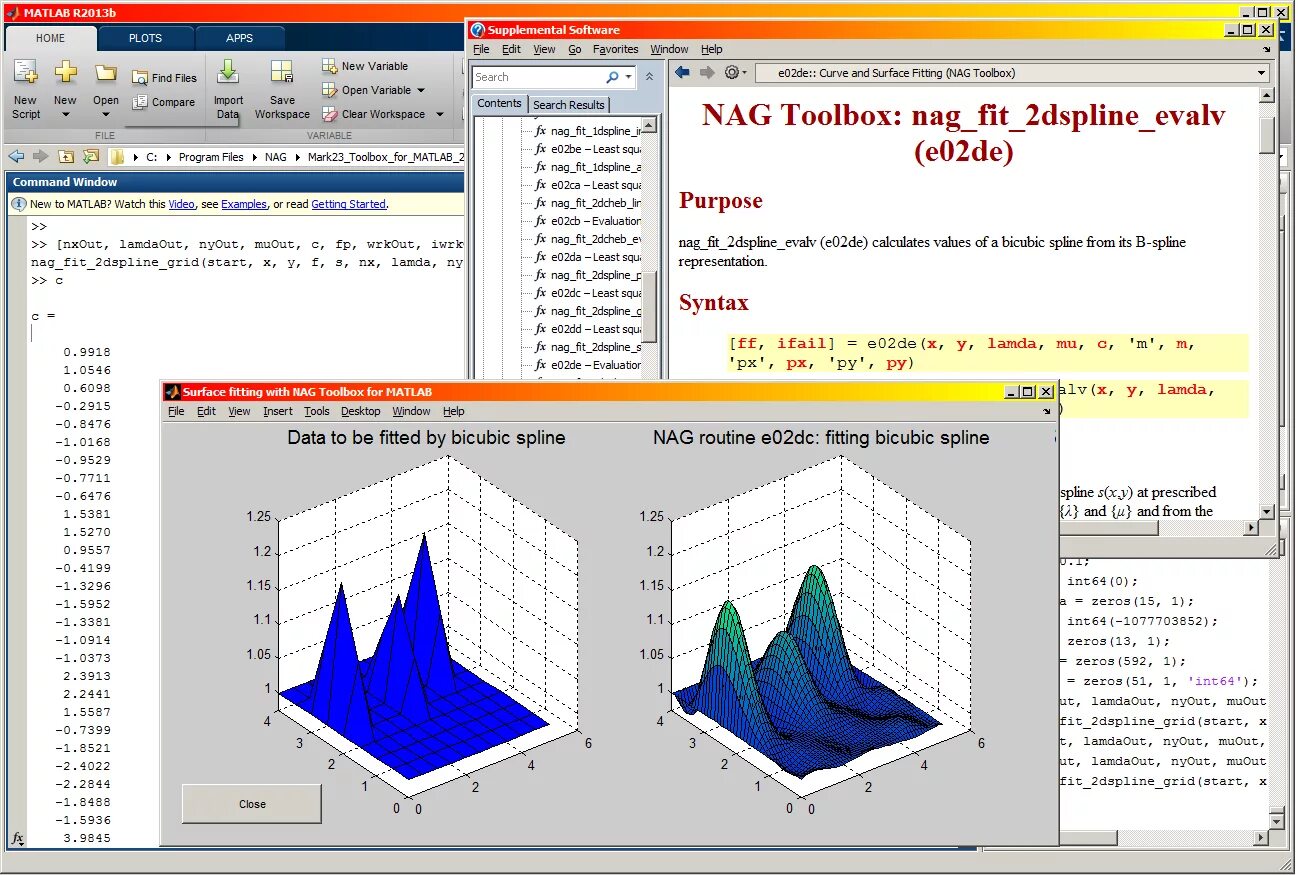Click the fx icon beside e02be entry

pos(541,149)
